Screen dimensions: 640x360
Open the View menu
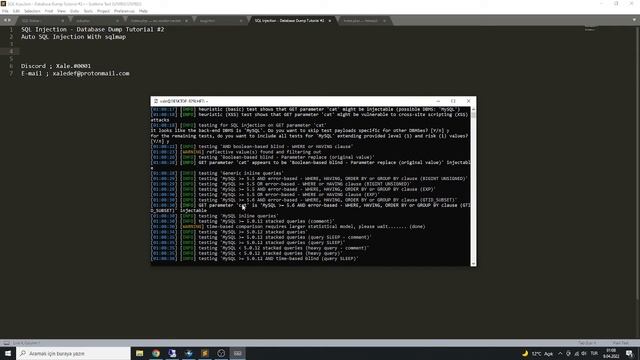[61, 11]
